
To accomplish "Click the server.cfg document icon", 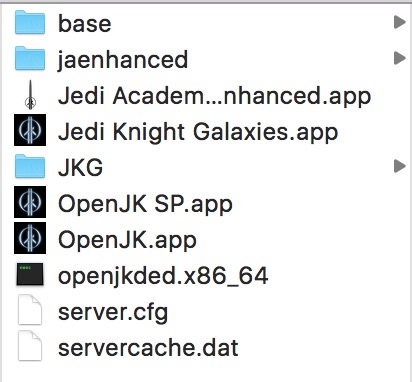I will 30,310.
